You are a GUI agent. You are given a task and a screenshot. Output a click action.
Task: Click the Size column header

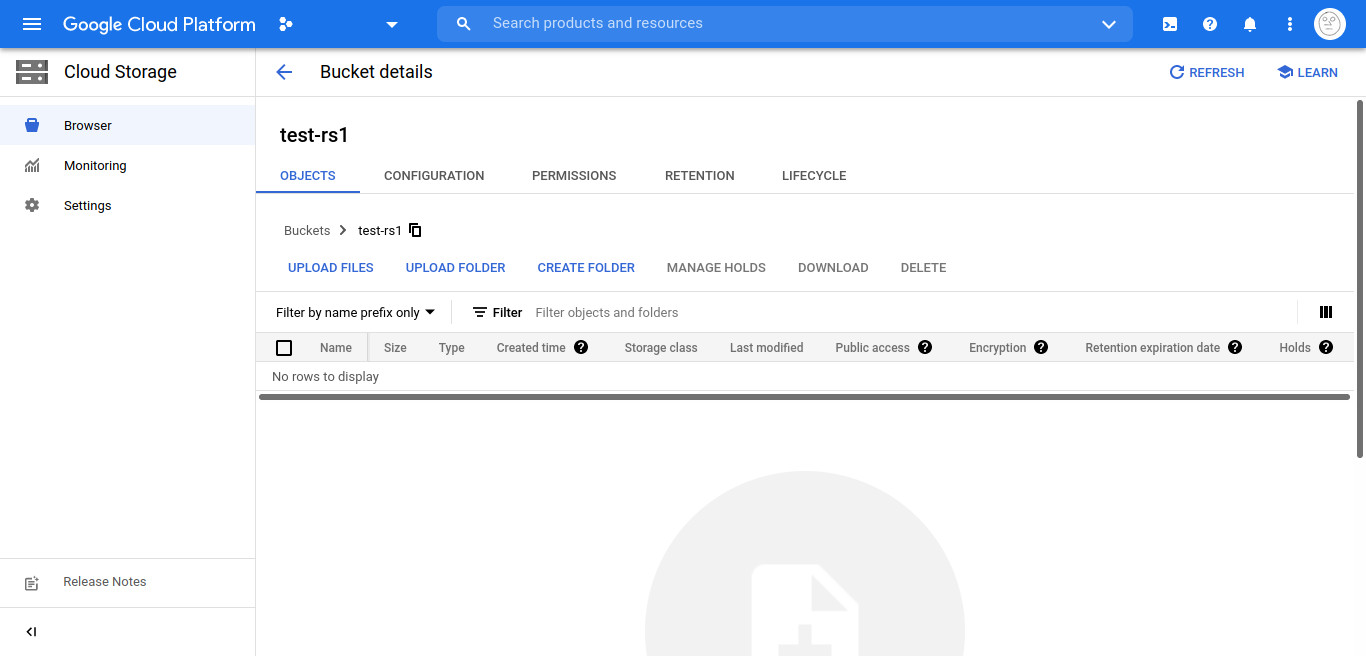click(x=395, y=348)
